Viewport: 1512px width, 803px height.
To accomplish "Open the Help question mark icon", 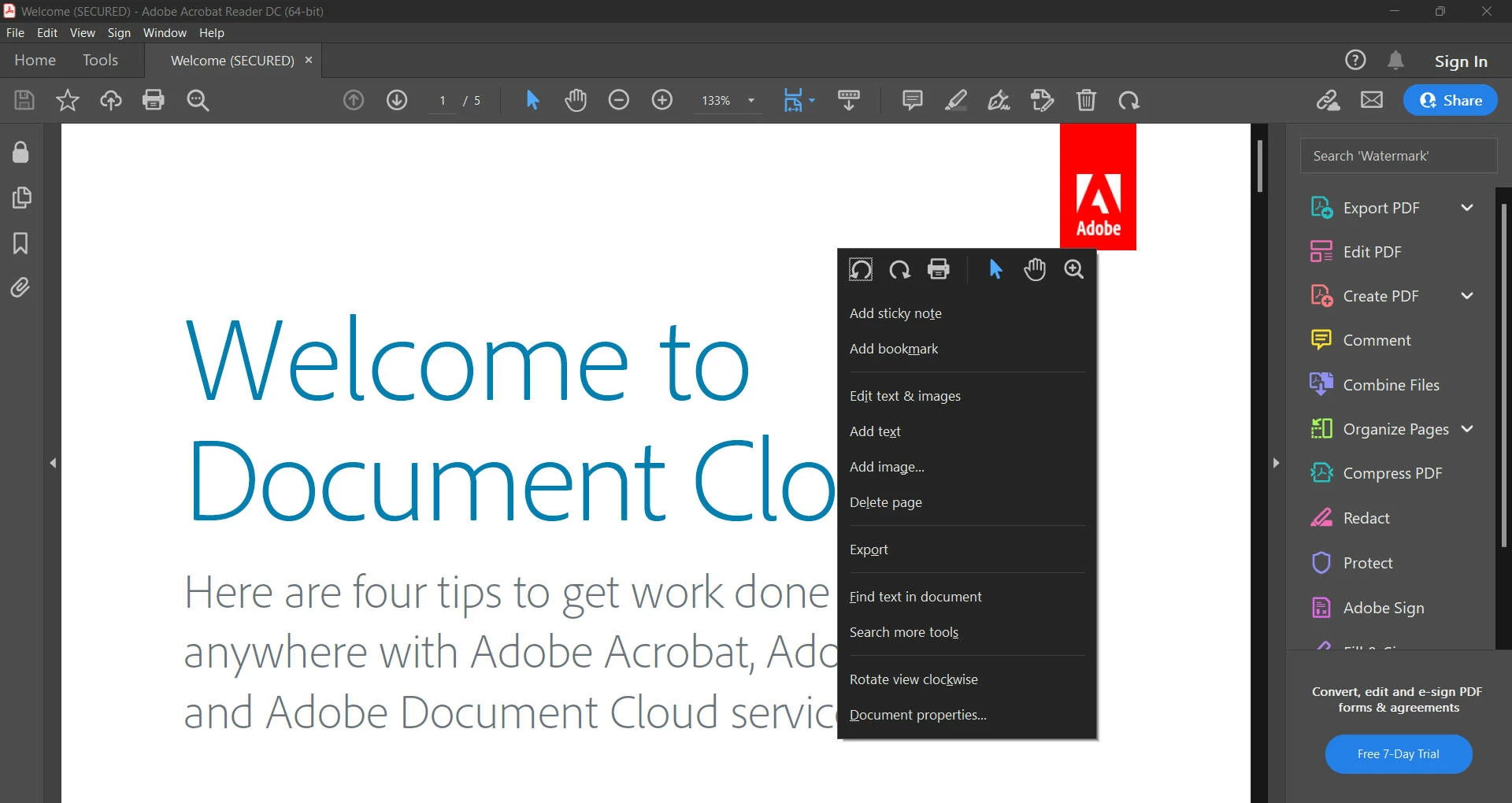I will [1355, 60].
